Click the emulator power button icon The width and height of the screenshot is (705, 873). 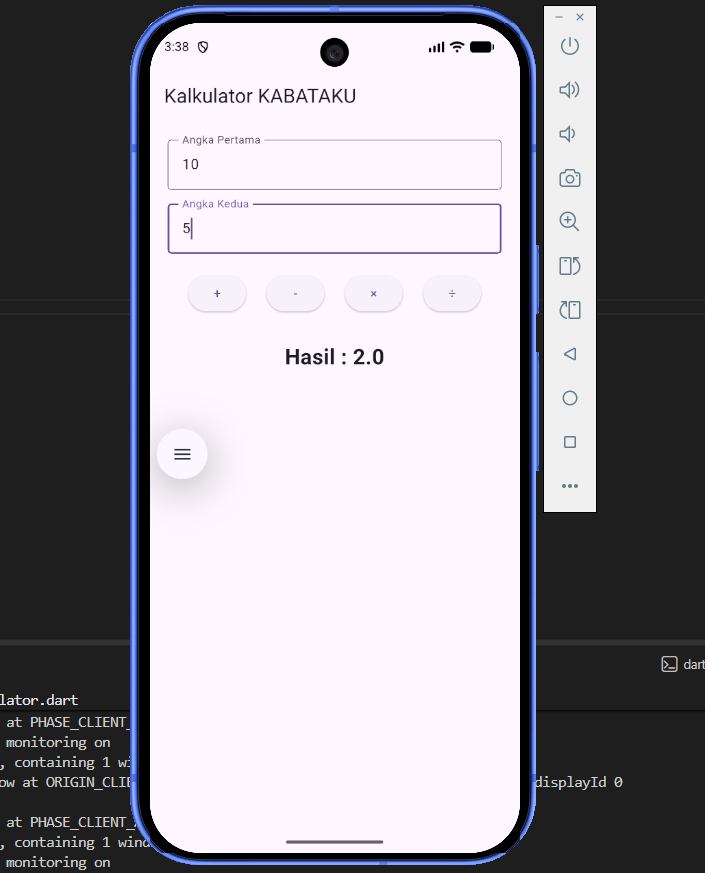(x=569, y=46)
